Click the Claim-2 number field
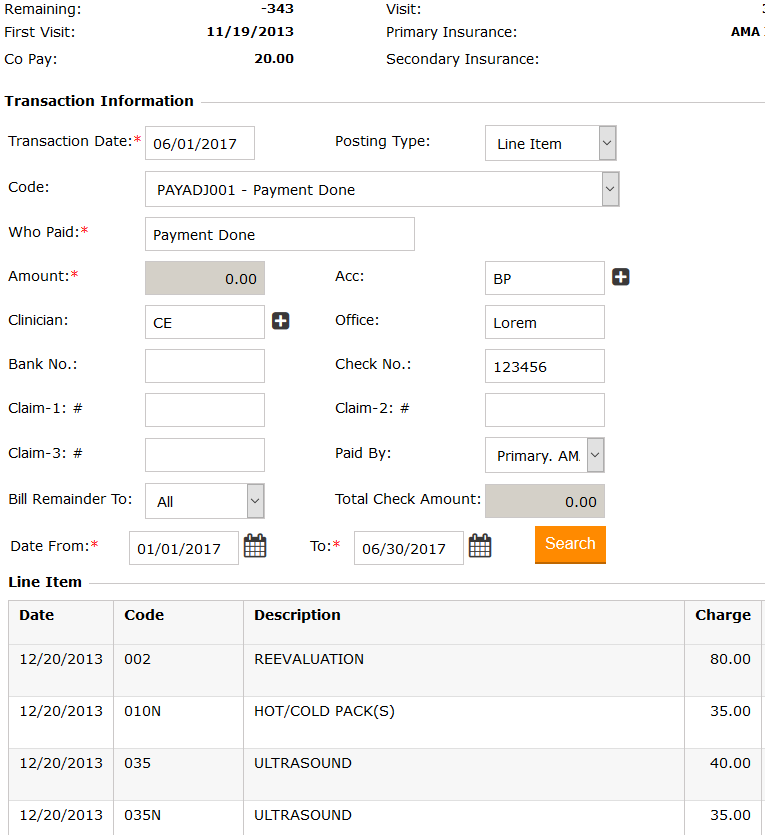This screenshot has height=835, width=765. (x=544, y=410)
